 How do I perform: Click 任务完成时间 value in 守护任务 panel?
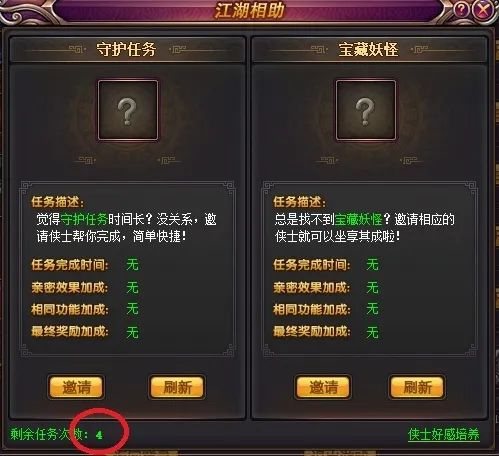click(132, 265)
